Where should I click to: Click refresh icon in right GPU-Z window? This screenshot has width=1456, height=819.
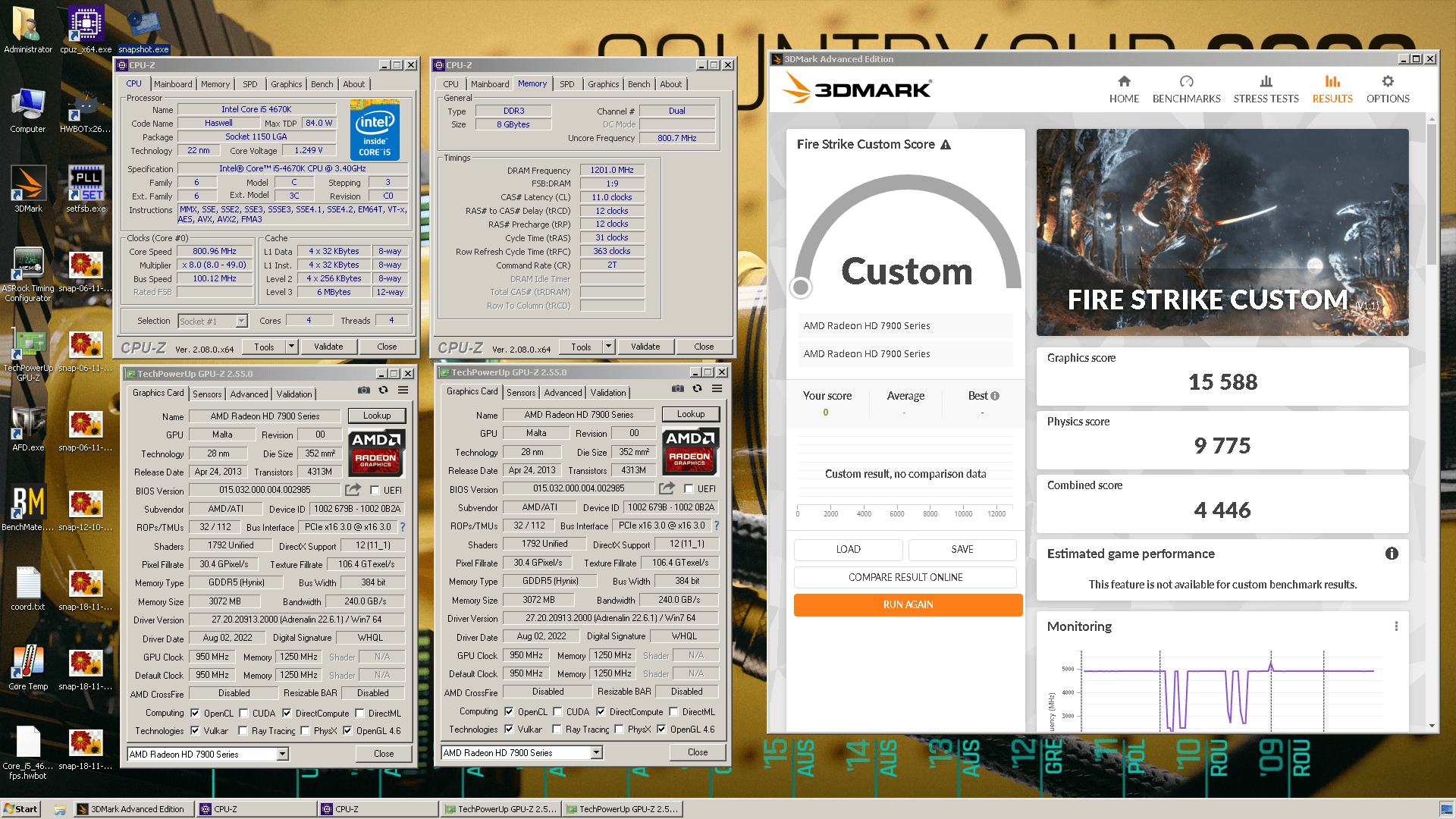(x=697, y=388)
